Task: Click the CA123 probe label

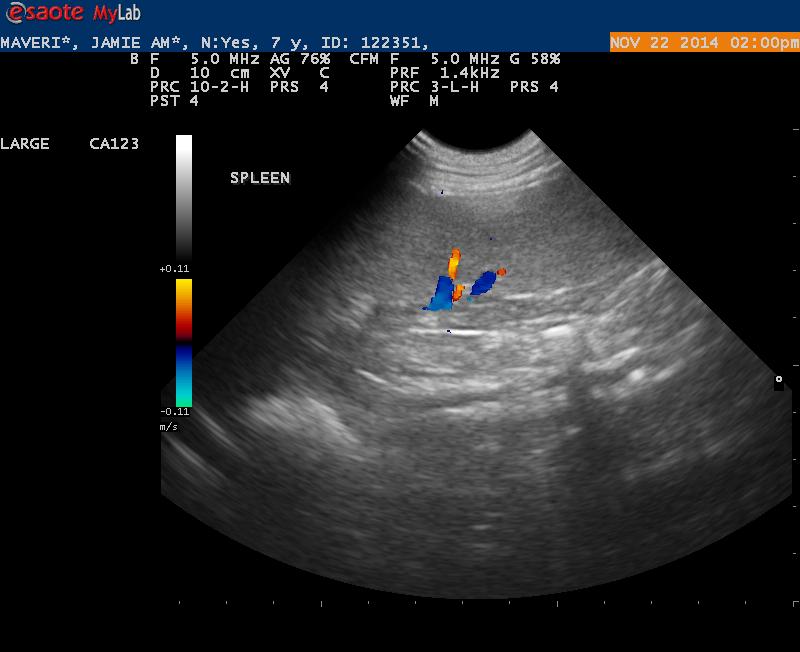Action: 114,144
